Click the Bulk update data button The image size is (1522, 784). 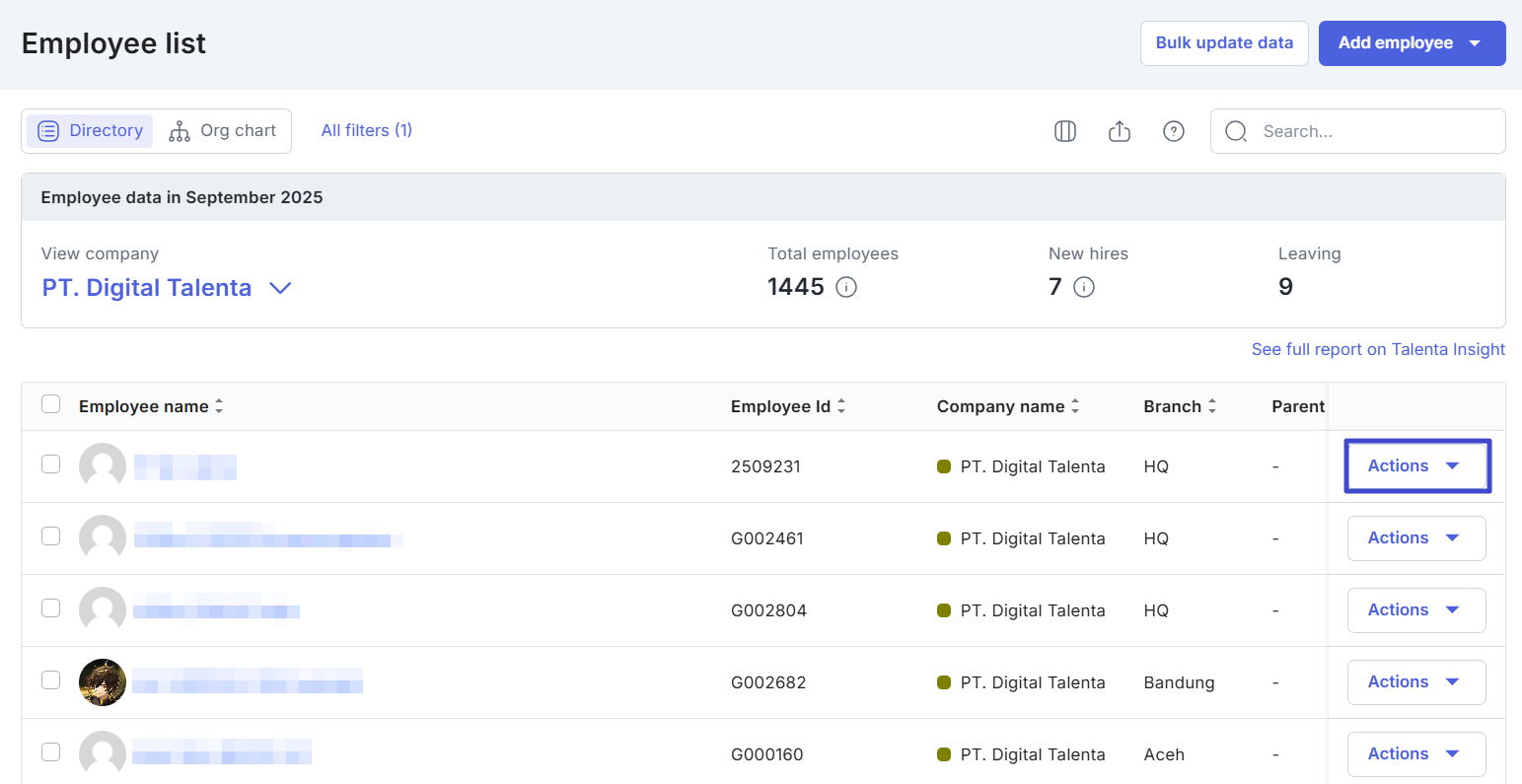(x=1224, y=43)
